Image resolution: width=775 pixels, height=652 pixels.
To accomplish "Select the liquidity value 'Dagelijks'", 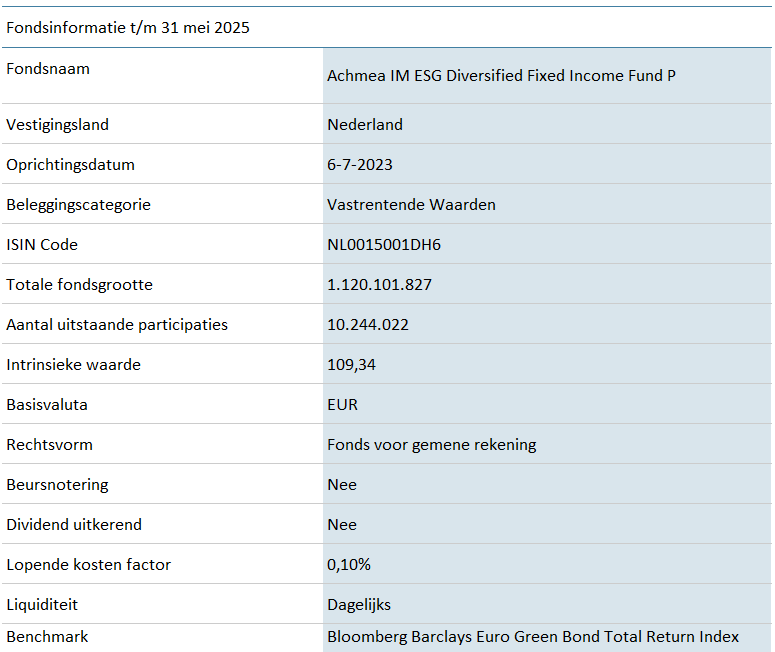I will pos(359,605).
